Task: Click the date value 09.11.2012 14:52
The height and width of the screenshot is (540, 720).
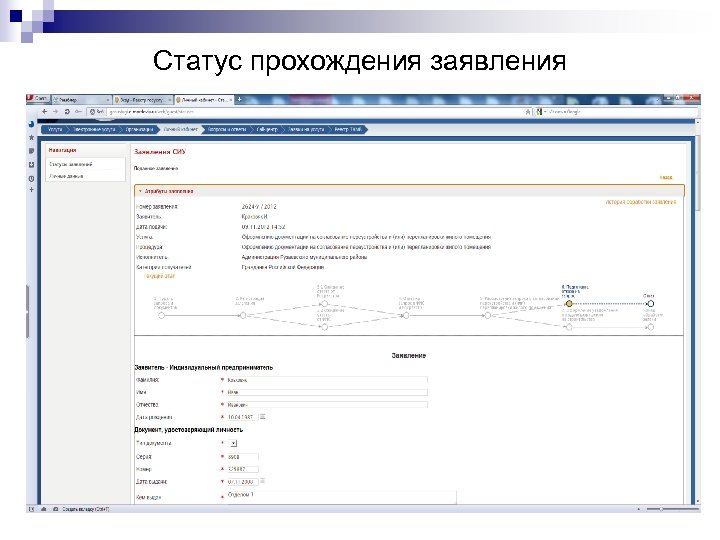Action: point(263,227)
